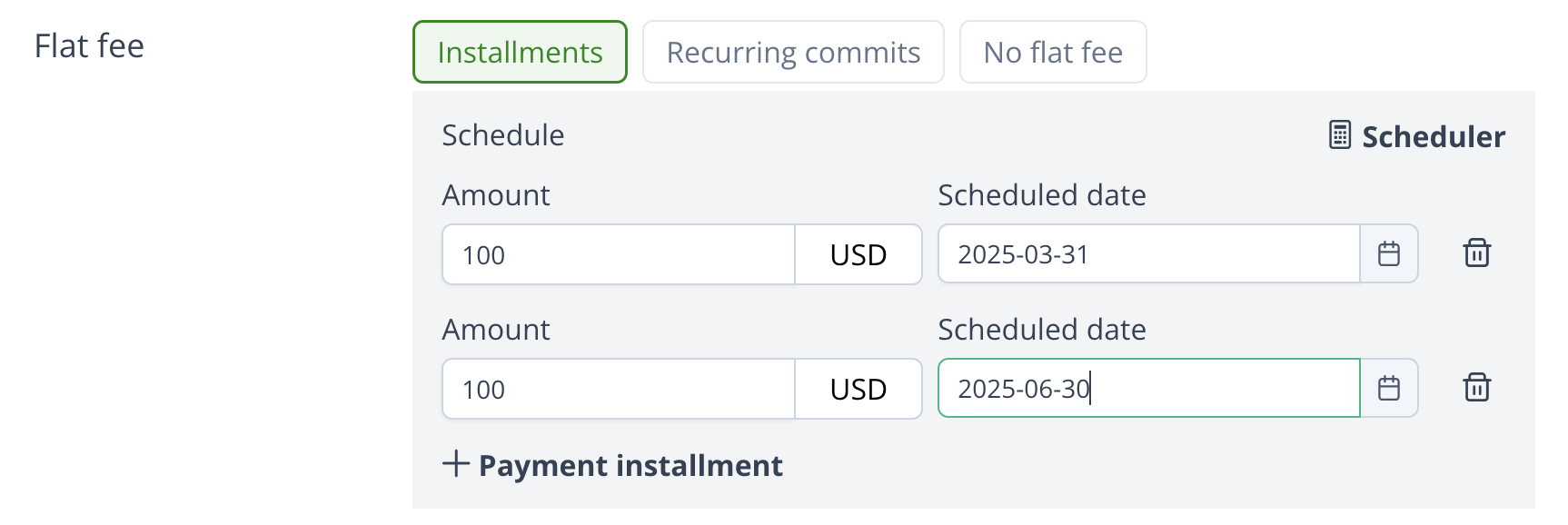Image resolution: width=1568 pixels, height=525 pixels.
Task: Click Scheduled date label above 2025-06-30
Action: pos(1042,330)
